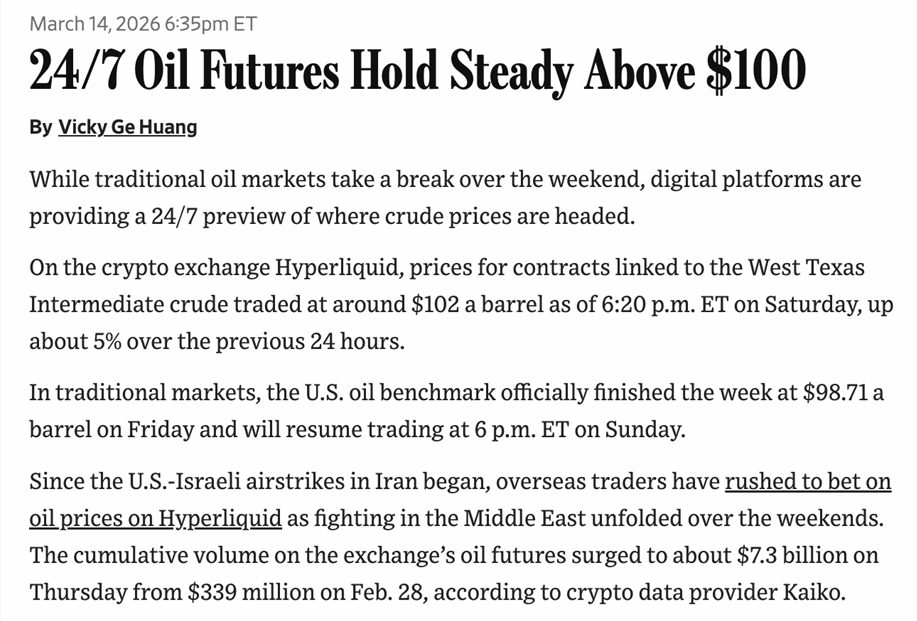Click the '$98.71' closing price text
The width and height of the screenshot is (917, 621).
pos(835,392)
